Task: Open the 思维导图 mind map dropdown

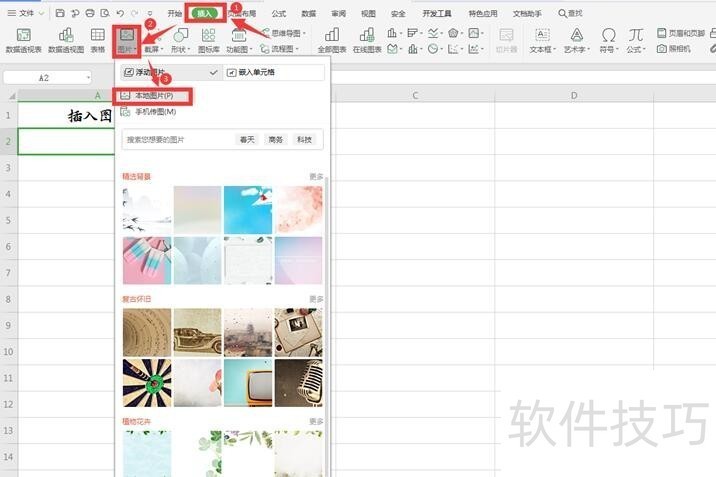Action: 283,33
